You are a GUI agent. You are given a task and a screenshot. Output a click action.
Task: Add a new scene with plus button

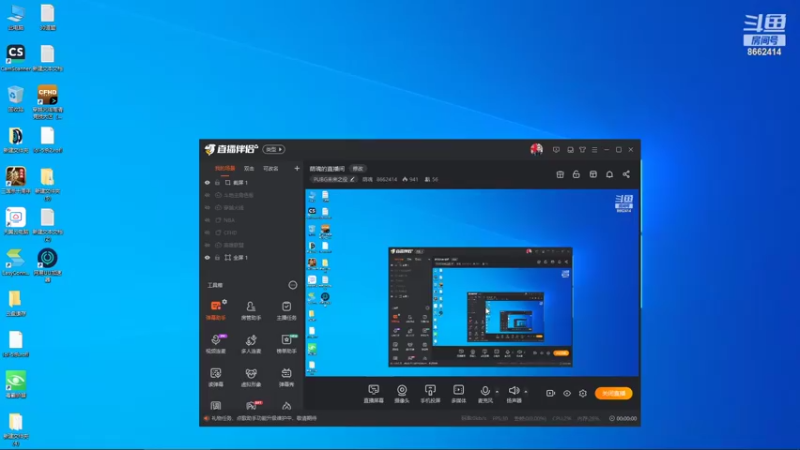tap(297, 168)
